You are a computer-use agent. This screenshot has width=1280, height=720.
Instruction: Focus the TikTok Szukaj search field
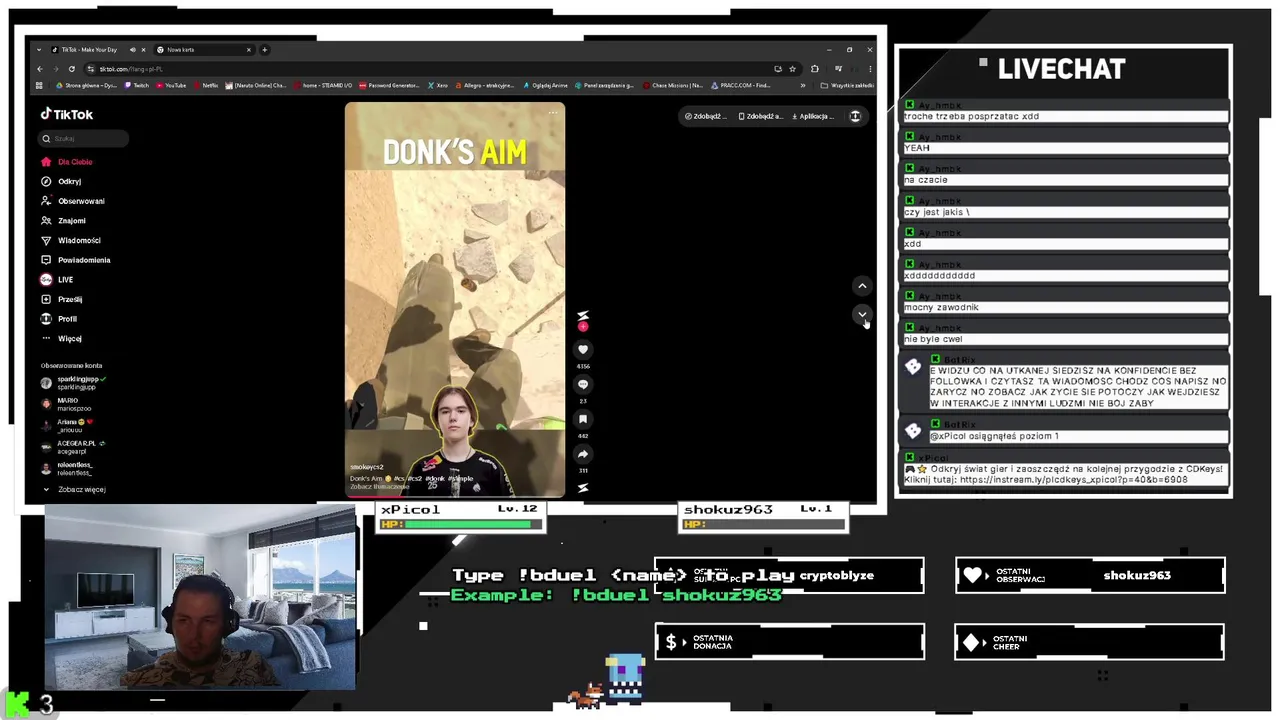[84, 139]
